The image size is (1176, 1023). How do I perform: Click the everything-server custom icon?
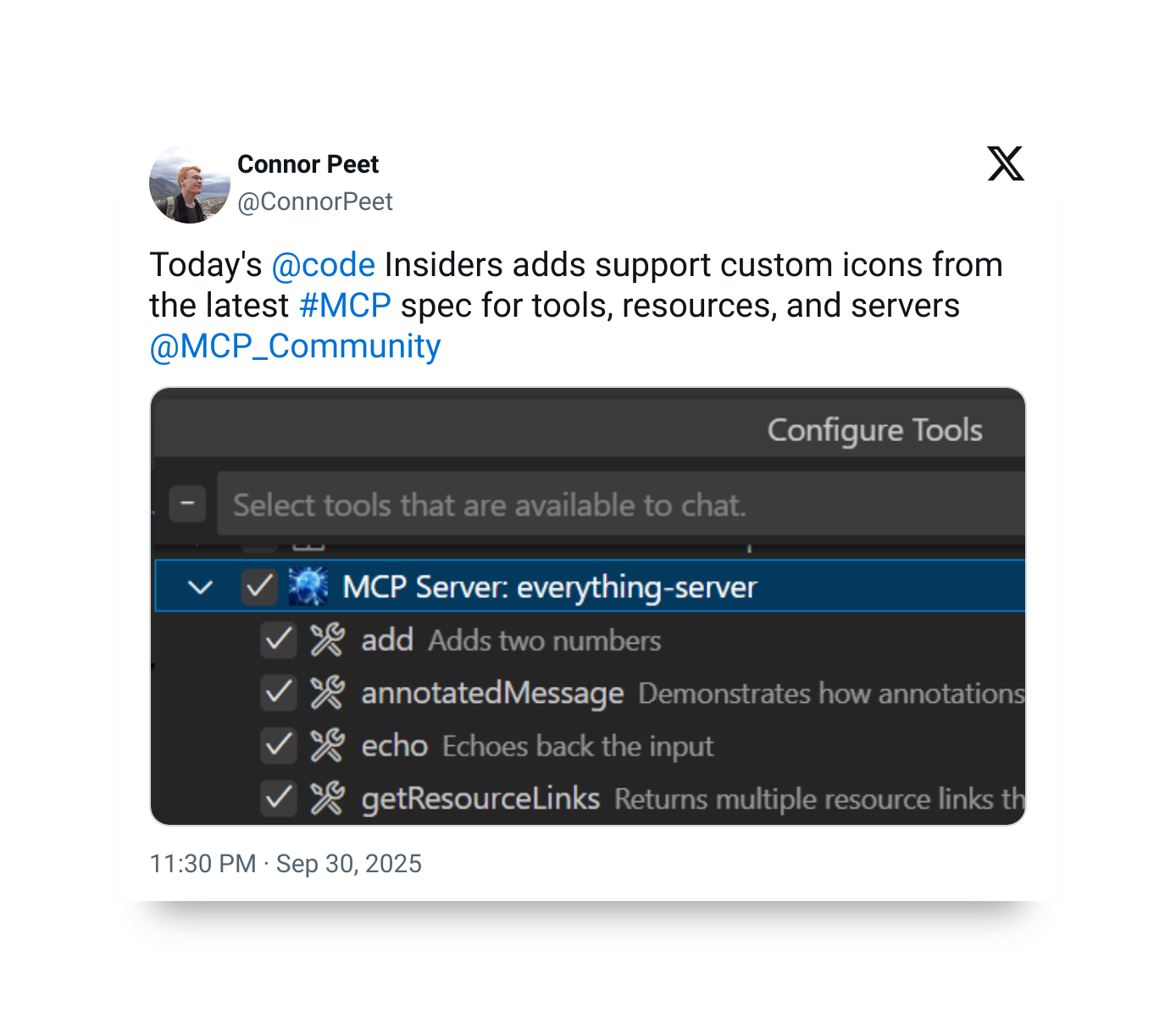coord(308,587)
